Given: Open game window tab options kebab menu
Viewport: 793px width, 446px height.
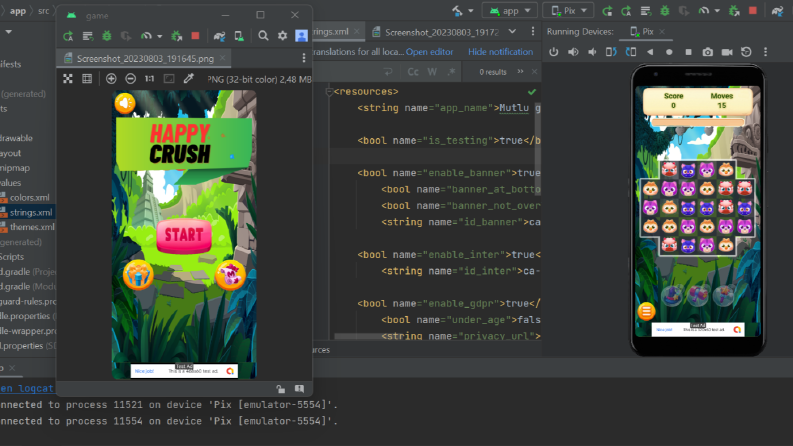Looking at the screenshot, I should tap(303, 58).
